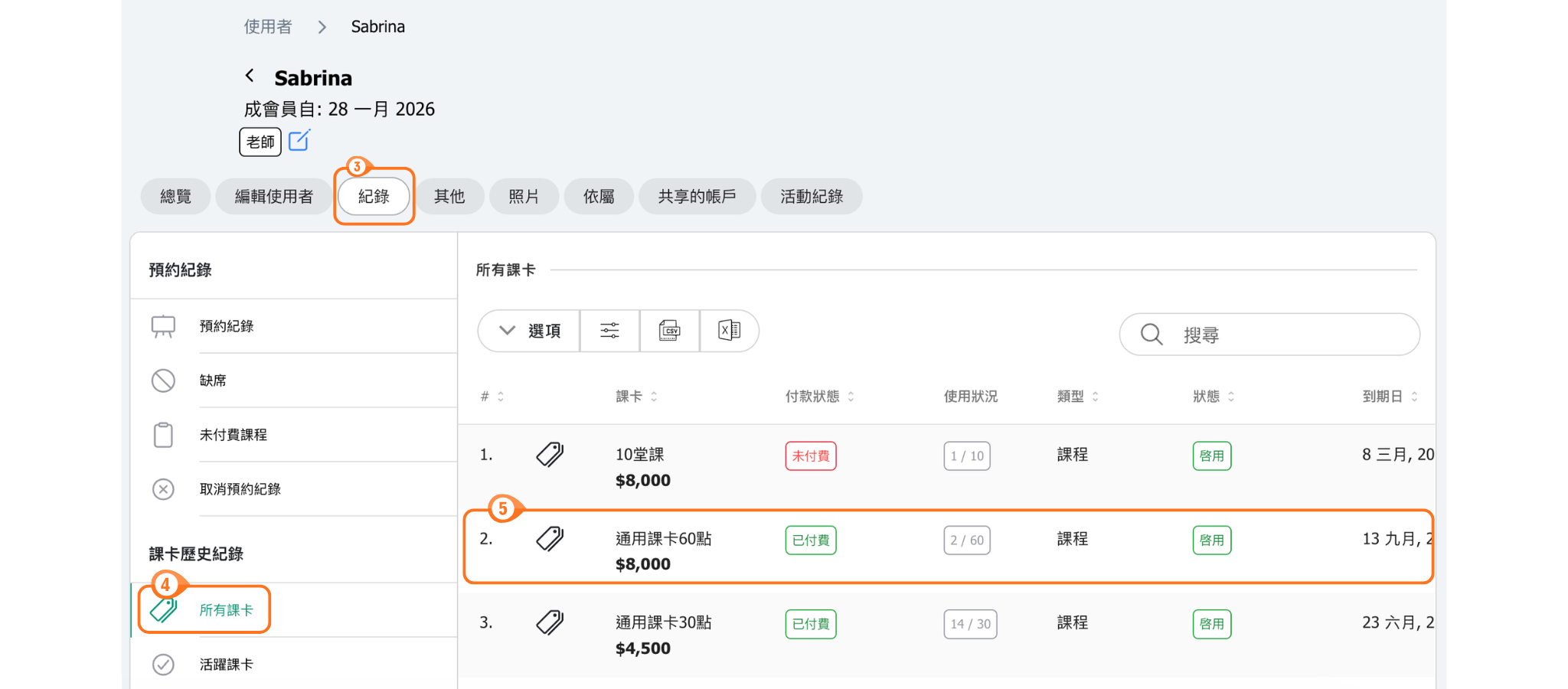Open the 活動紀錄 tab
This screenshot has width=1568, height=689.
pos(811,197)
